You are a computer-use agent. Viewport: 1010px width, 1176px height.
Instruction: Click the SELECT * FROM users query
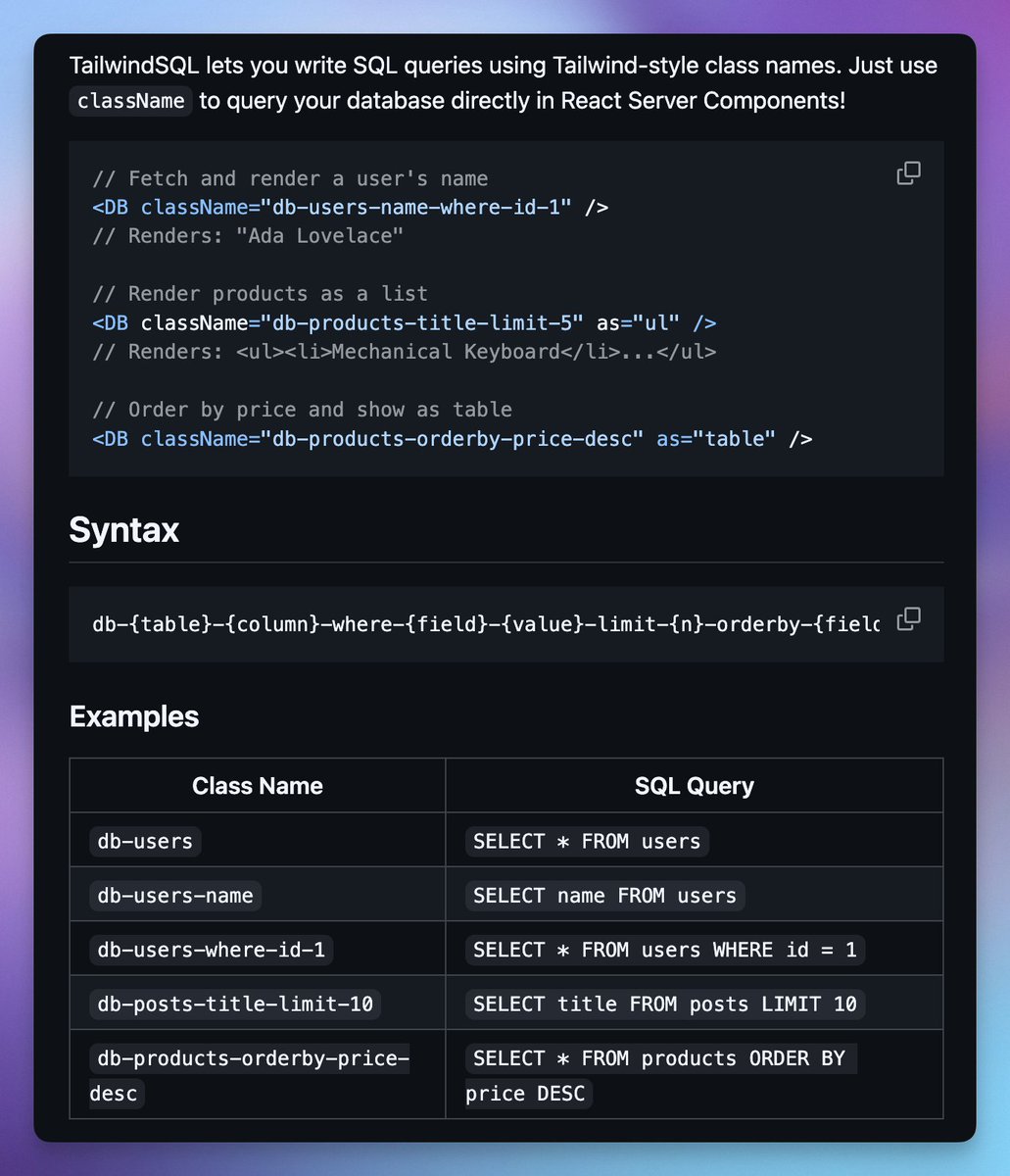[587, 841]
